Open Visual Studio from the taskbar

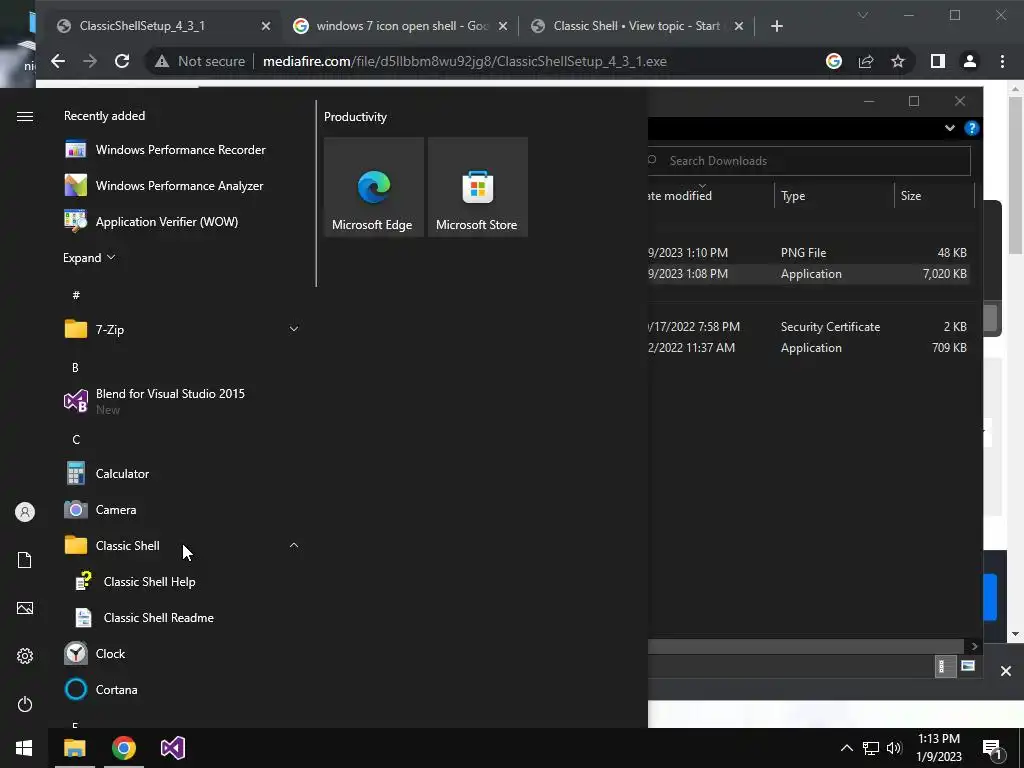coord(173,748)
